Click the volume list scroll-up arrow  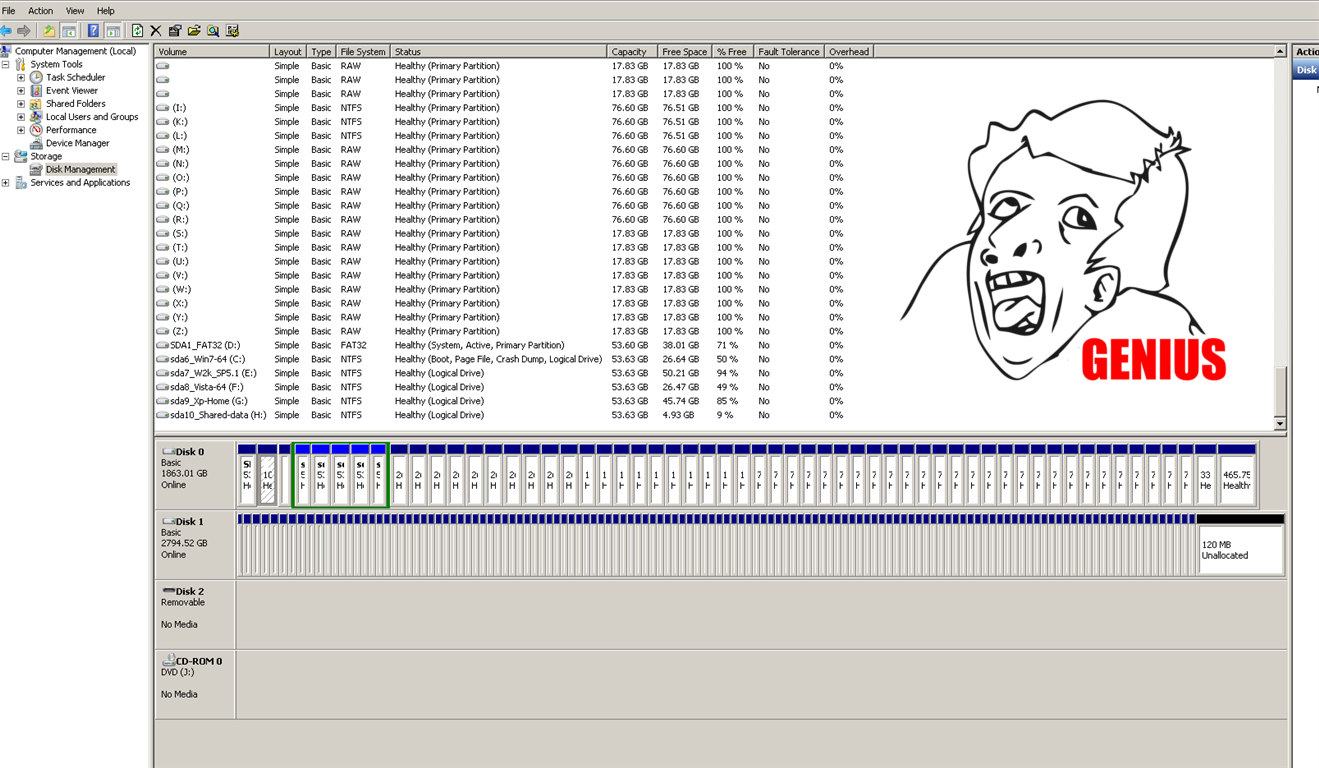(1280, 51)
